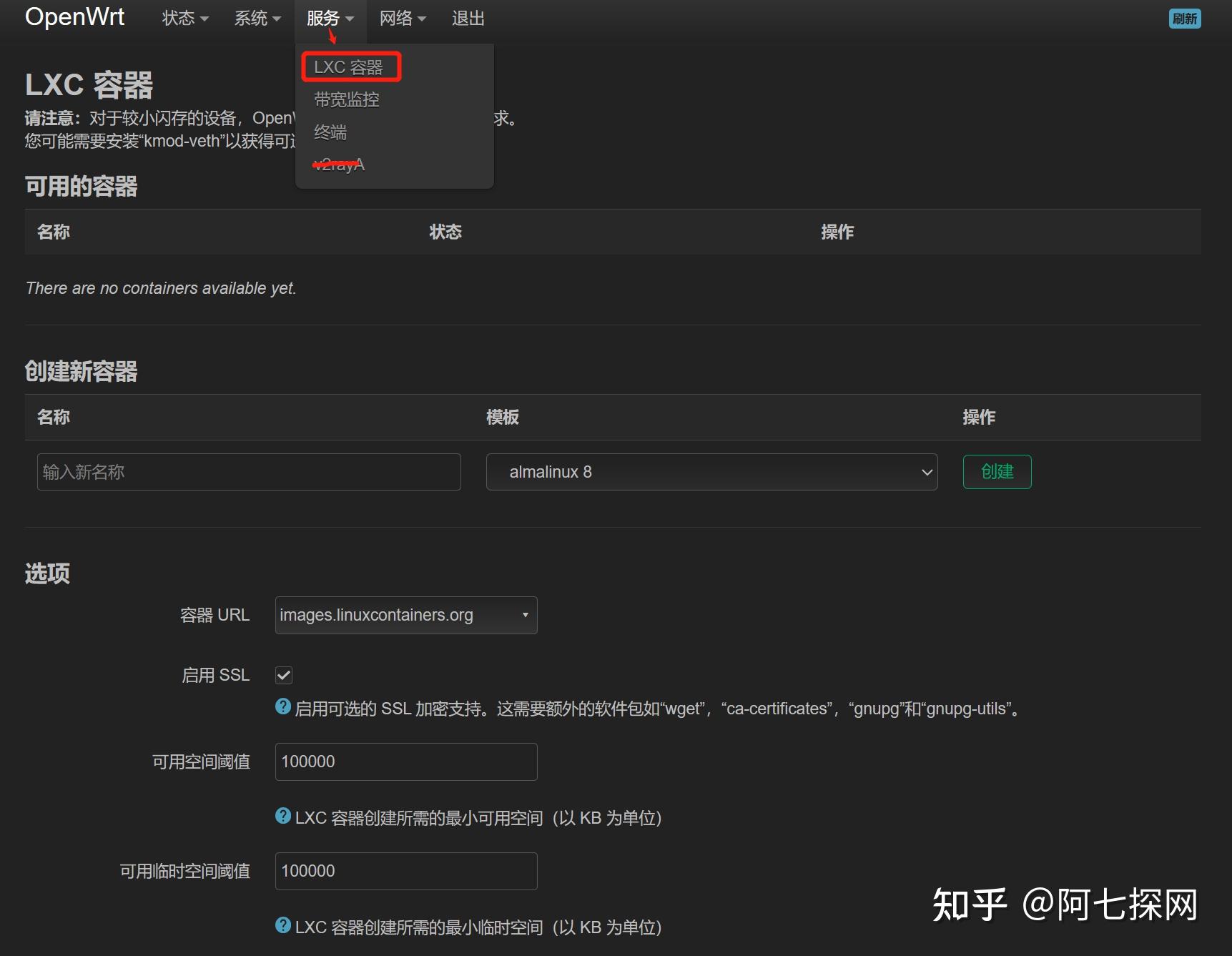Viewport: 1232px width, 956px height.
Task: Open the 状态 menu
Action: tap(184, 19)
